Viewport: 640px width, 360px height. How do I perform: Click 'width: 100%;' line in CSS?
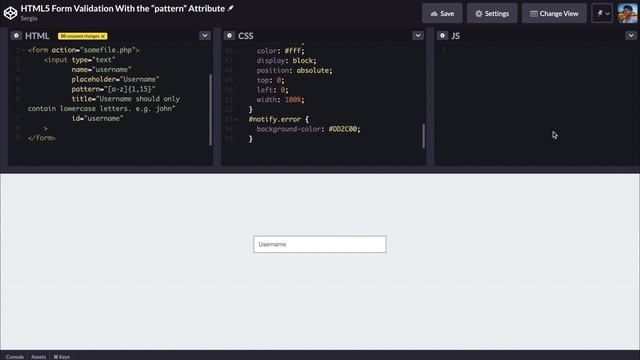pyautogui.click(x=280, y=100)
